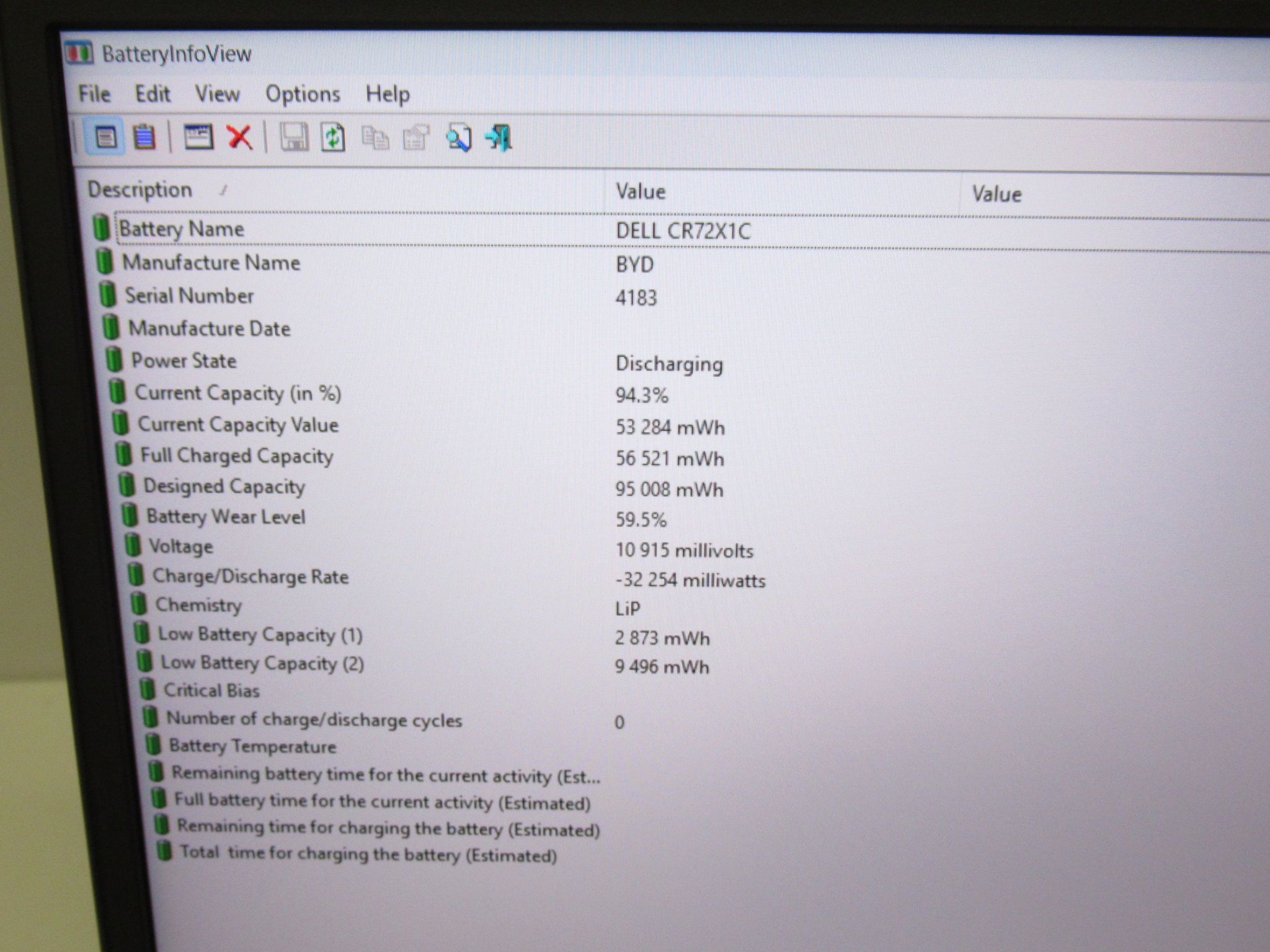The height and width of the screenshot is (952, 1270).
Task: Select the Manufacture Date row label
Action: (210, 328)
